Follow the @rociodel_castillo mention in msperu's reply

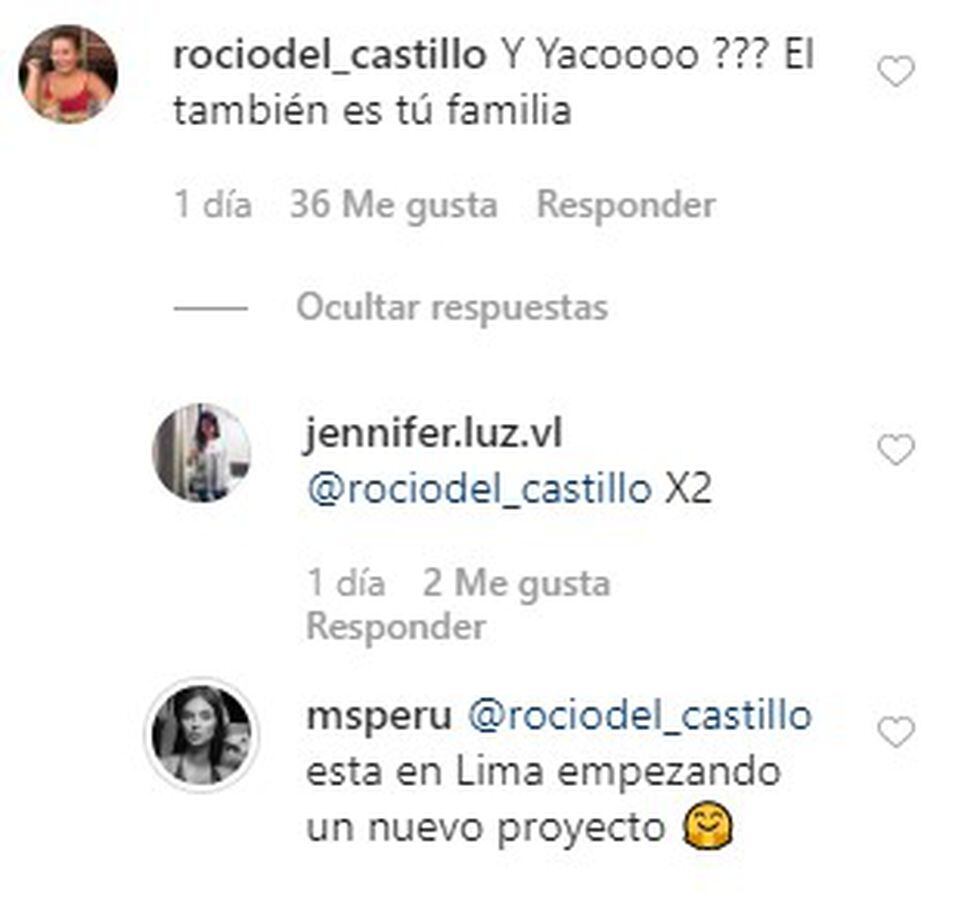(639, 715)
